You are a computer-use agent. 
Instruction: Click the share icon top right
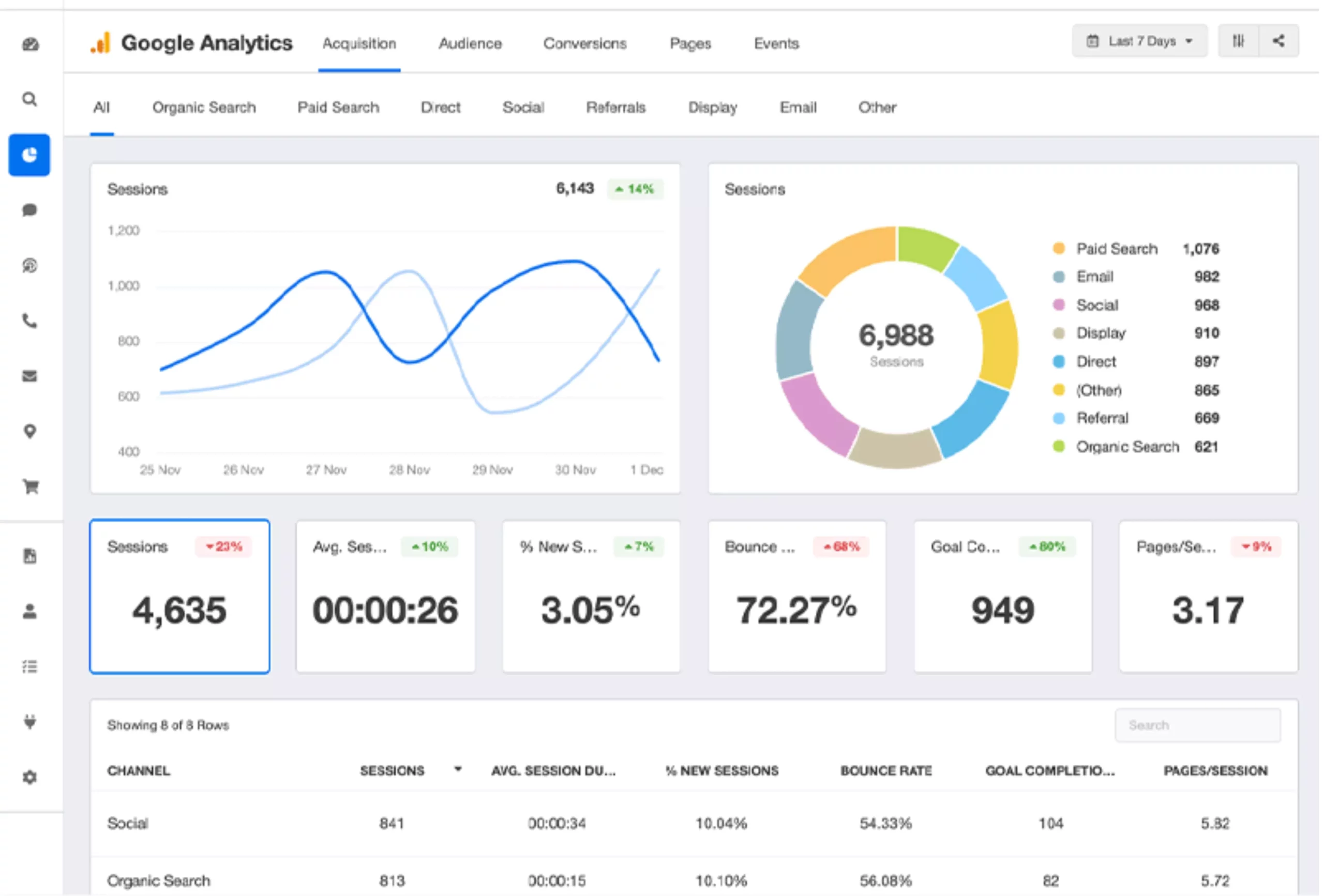pos(1279,41)
